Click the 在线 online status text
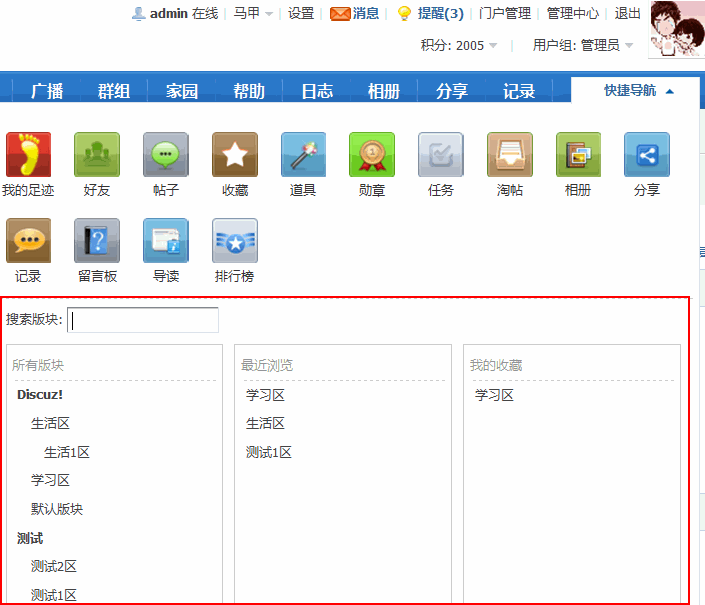Screen dimensions: 705x605 (205, 13)
